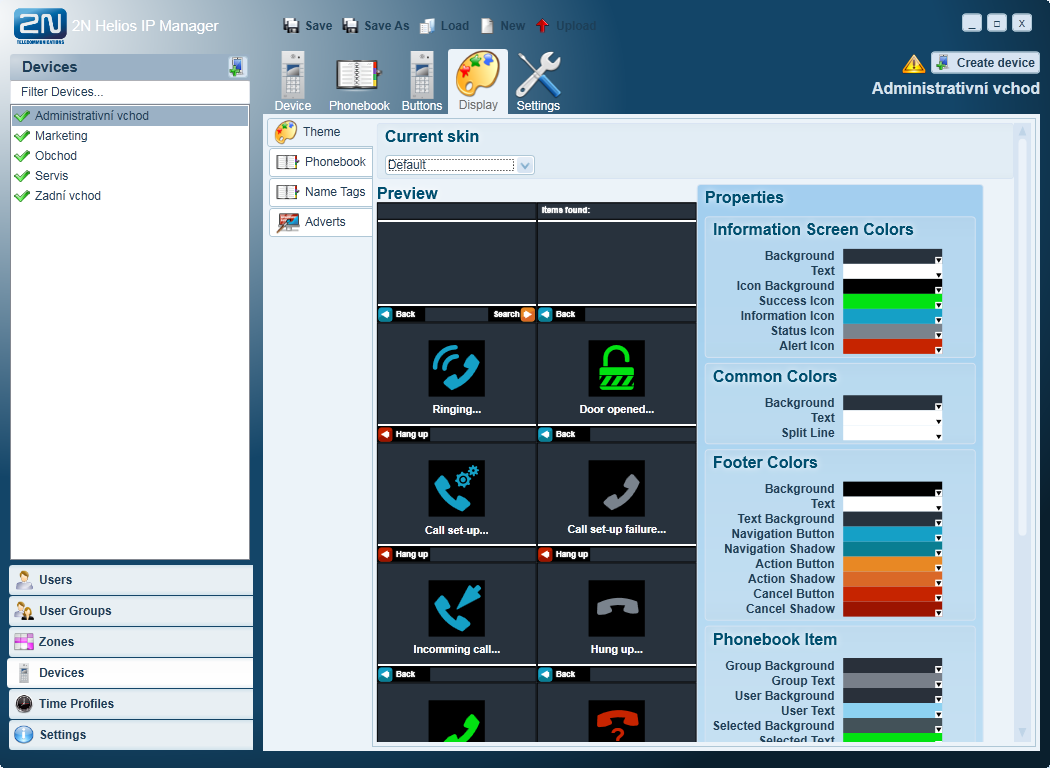The width and height of the screenshot is (1050, 768).
Task: Click Hang up button above Hung up preview
Action: [x=565, y=554]
